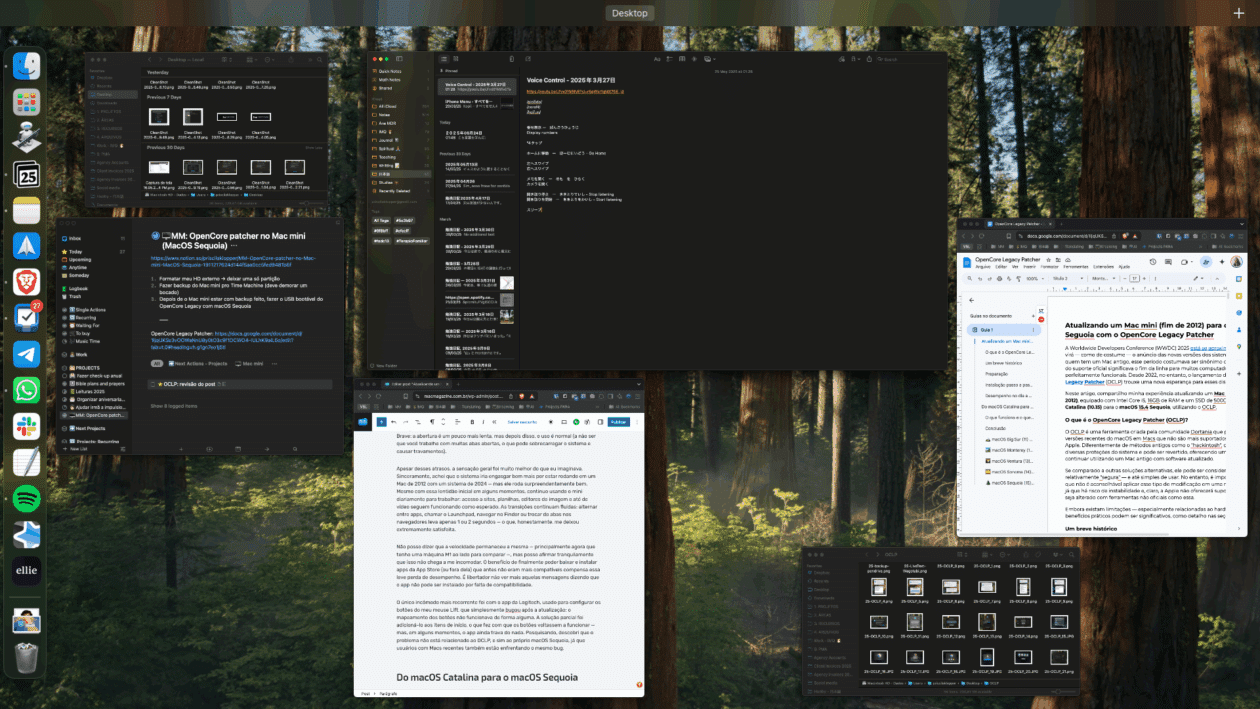Screen dimensions: 1260x709
Task: Add a new desktop space
Action: 1239,13
